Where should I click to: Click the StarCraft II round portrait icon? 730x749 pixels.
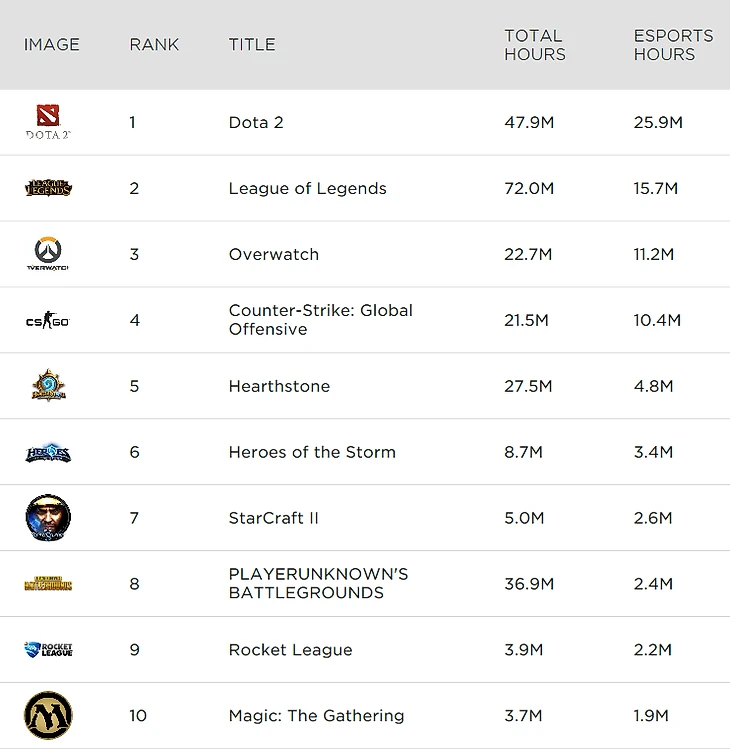[x=48, y=517]
